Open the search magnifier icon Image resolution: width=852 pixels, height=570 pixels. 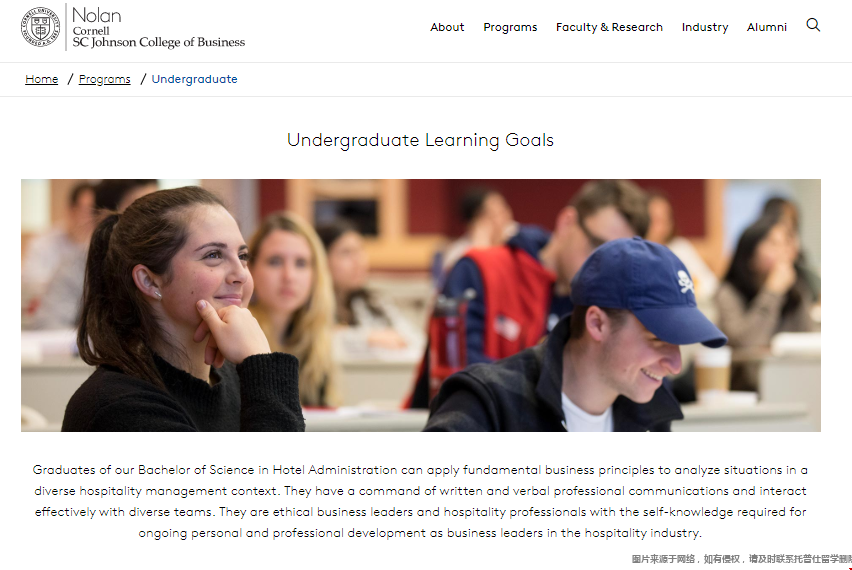pyautogui.click(x=813, y=25)
